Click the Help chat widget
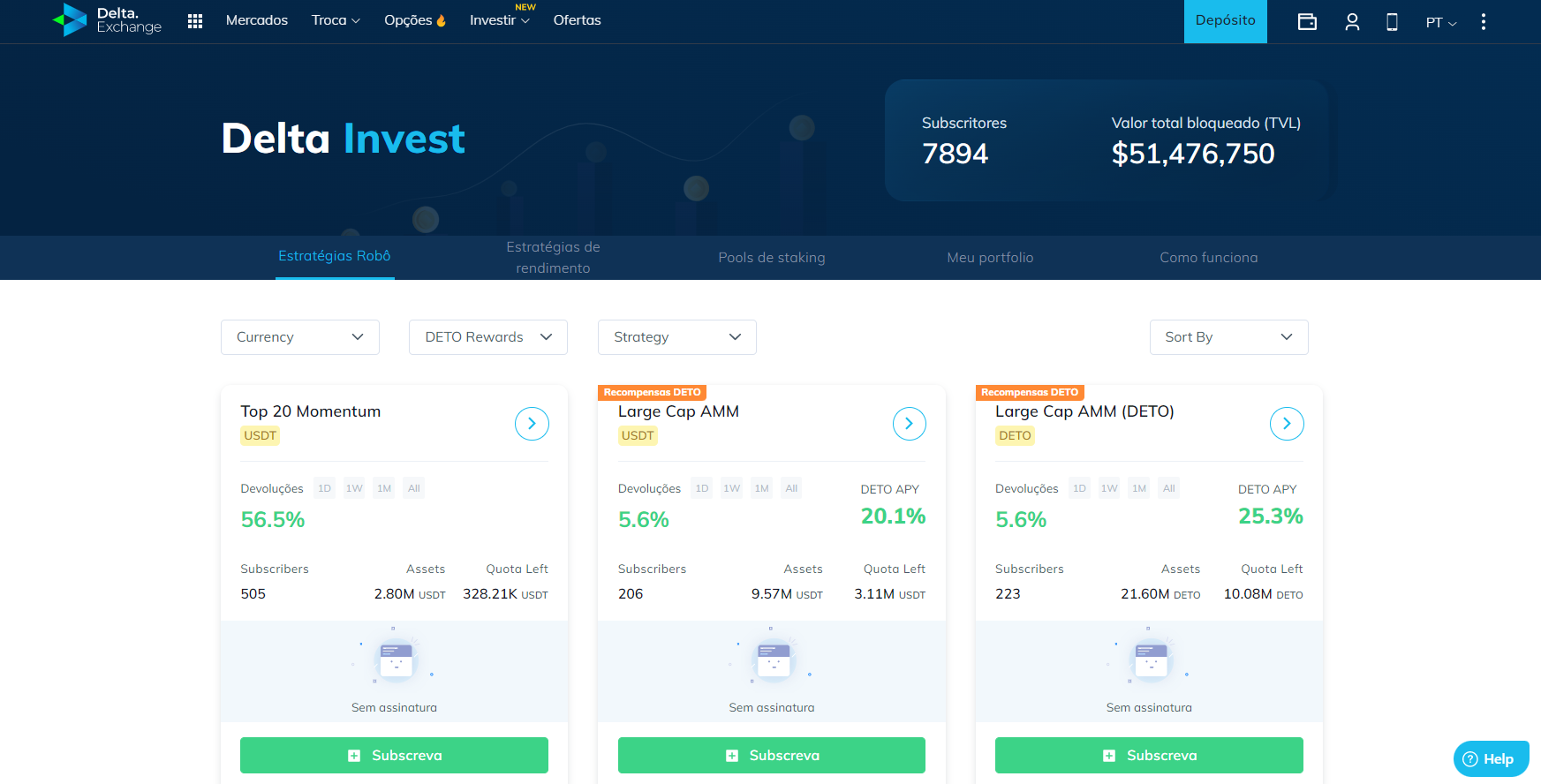 pos(1491,758)
